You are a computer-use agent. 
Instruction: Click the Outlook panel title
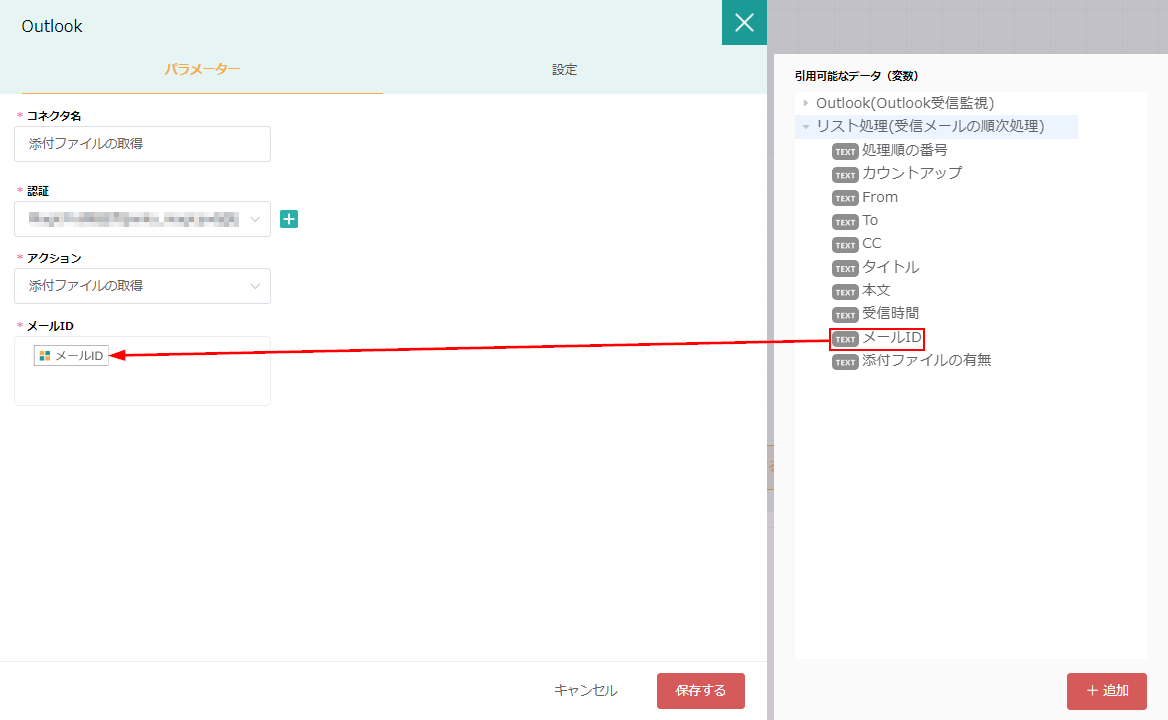(51, 26)
